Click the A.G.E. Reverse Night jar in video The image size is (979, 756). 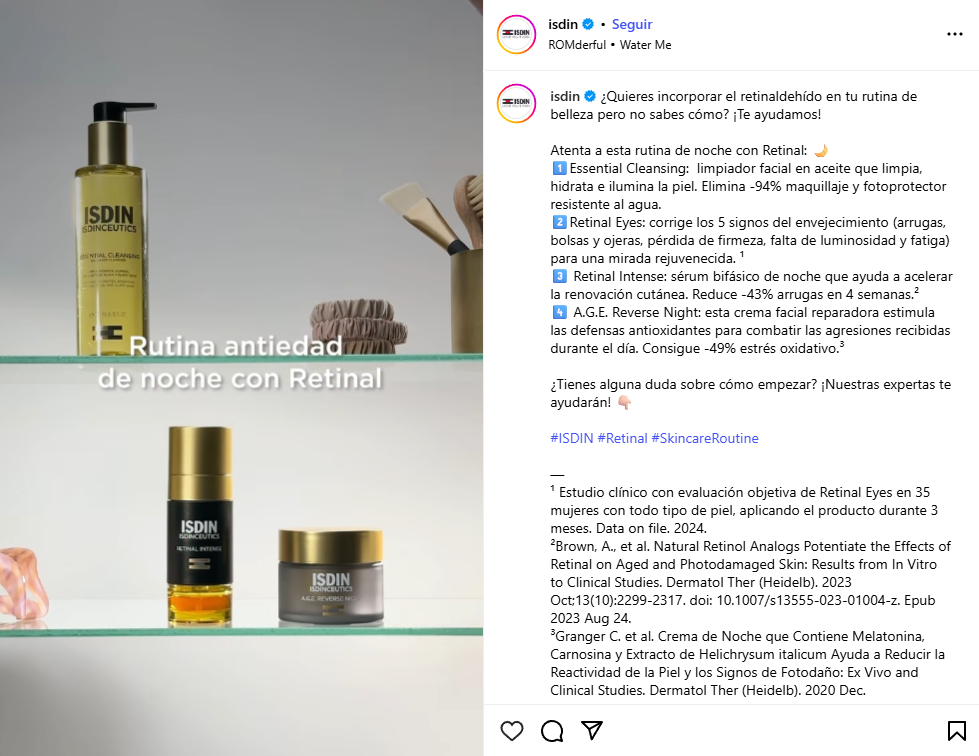coord(330,576)
